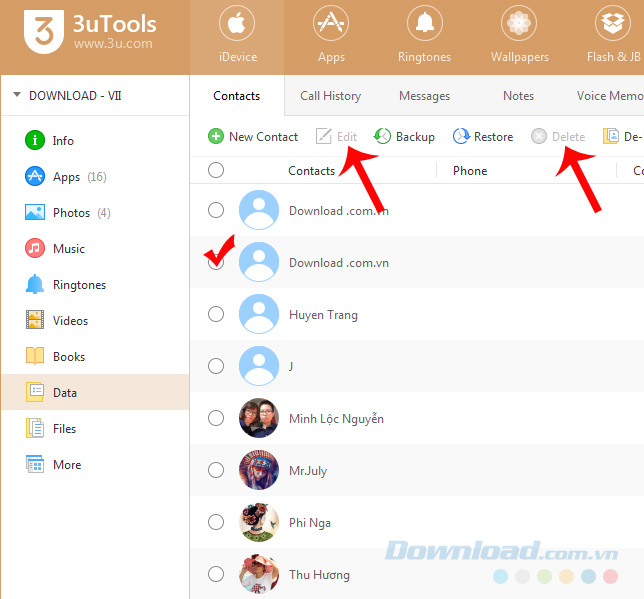Screen dimensions: 644x599
Task: Open the Apps store icon in top bar
Action: [331, 23]
